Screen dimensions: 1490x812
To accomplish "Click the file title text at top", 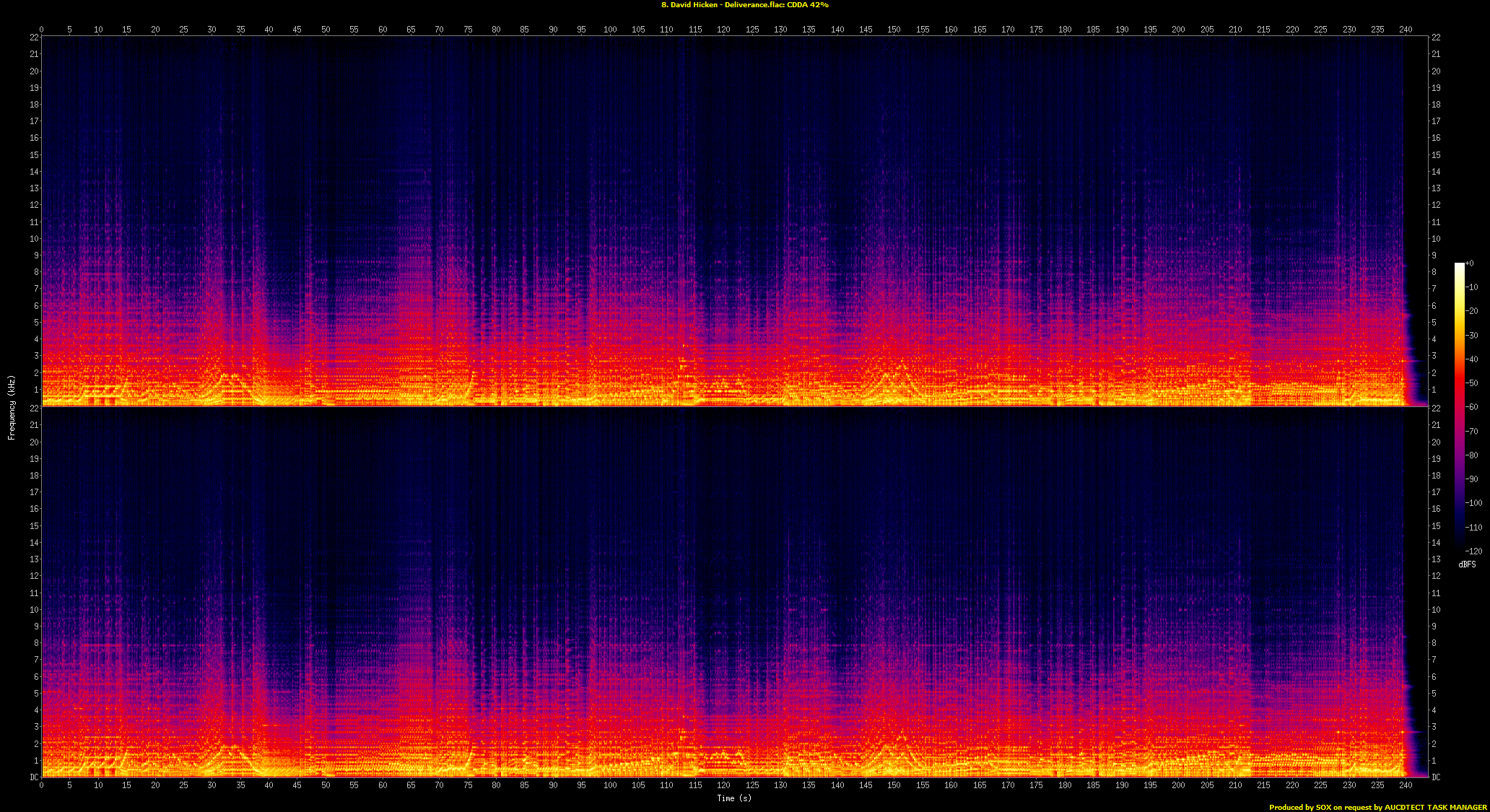I will coord(744,5).
